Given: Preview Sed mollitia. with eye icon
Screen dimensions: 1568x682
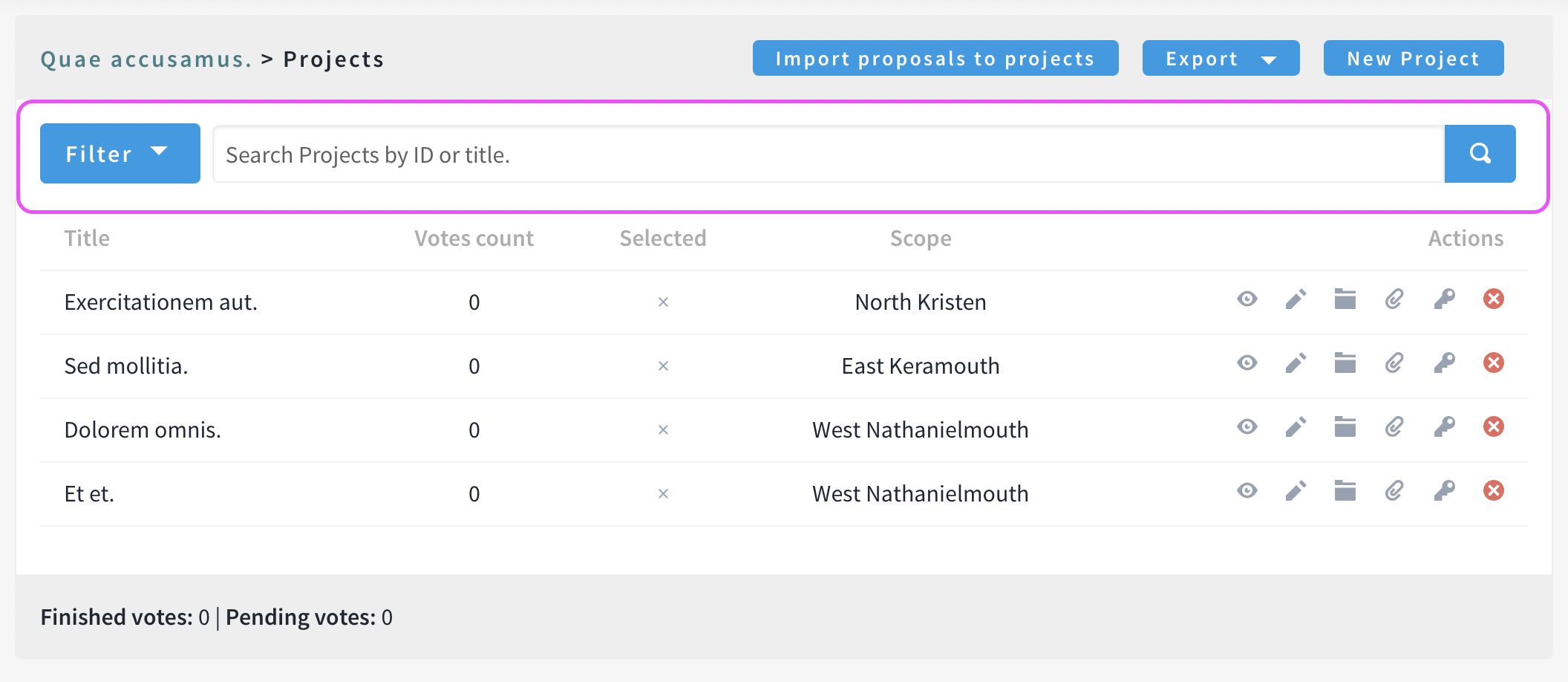Looking at the screenshot, I should click(x=1247, y=363).
